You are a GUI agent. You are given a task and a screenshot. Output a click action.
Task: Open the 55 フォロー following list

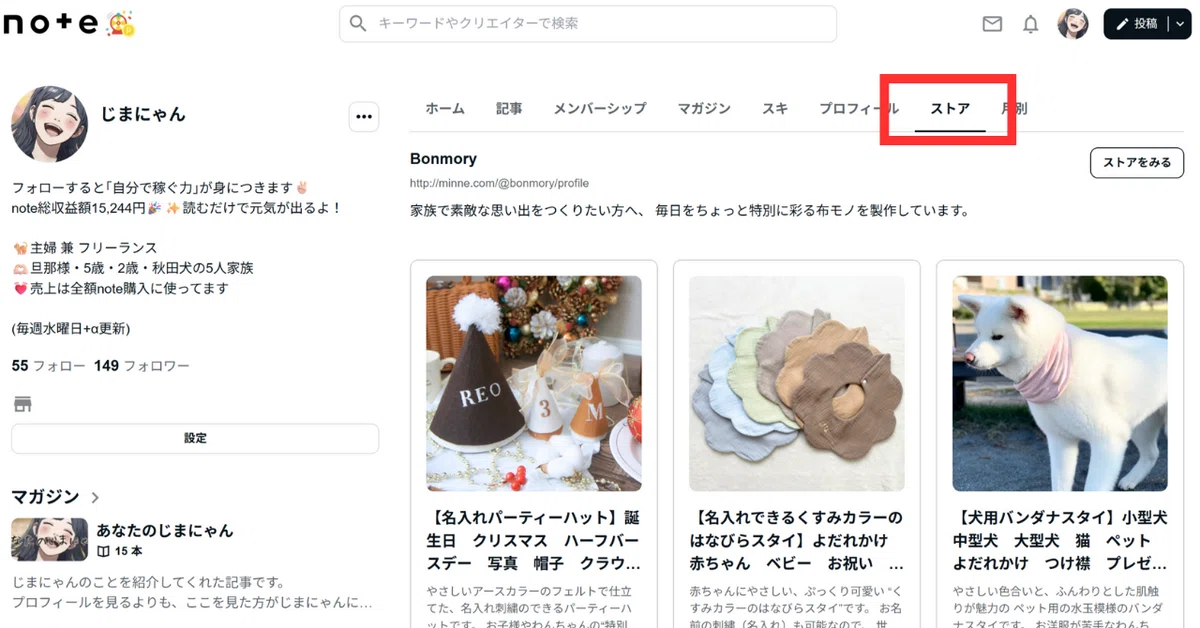tap(48, 366)
